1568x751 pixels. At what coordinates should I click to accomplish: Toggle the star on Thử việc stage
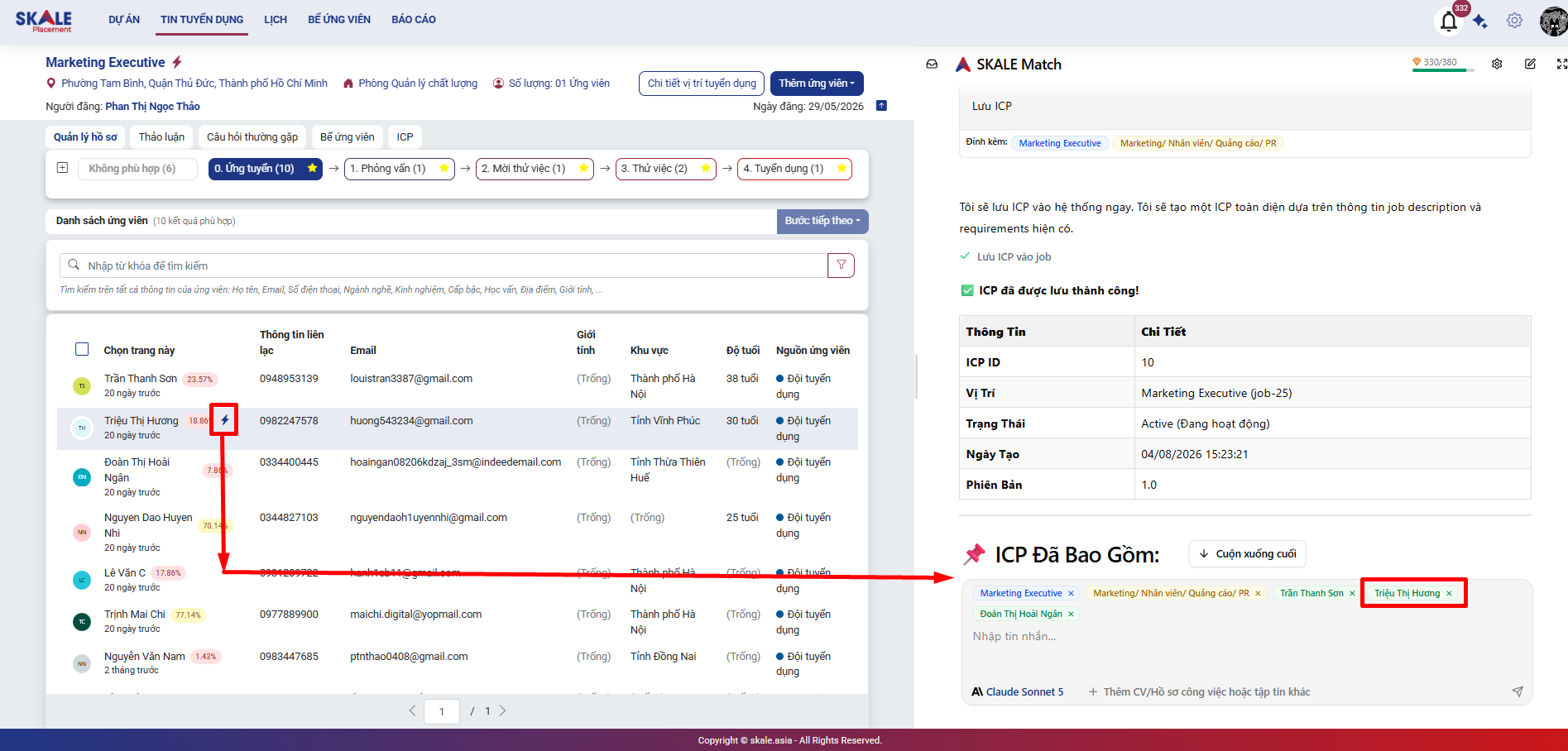click(x=706, y=168)
